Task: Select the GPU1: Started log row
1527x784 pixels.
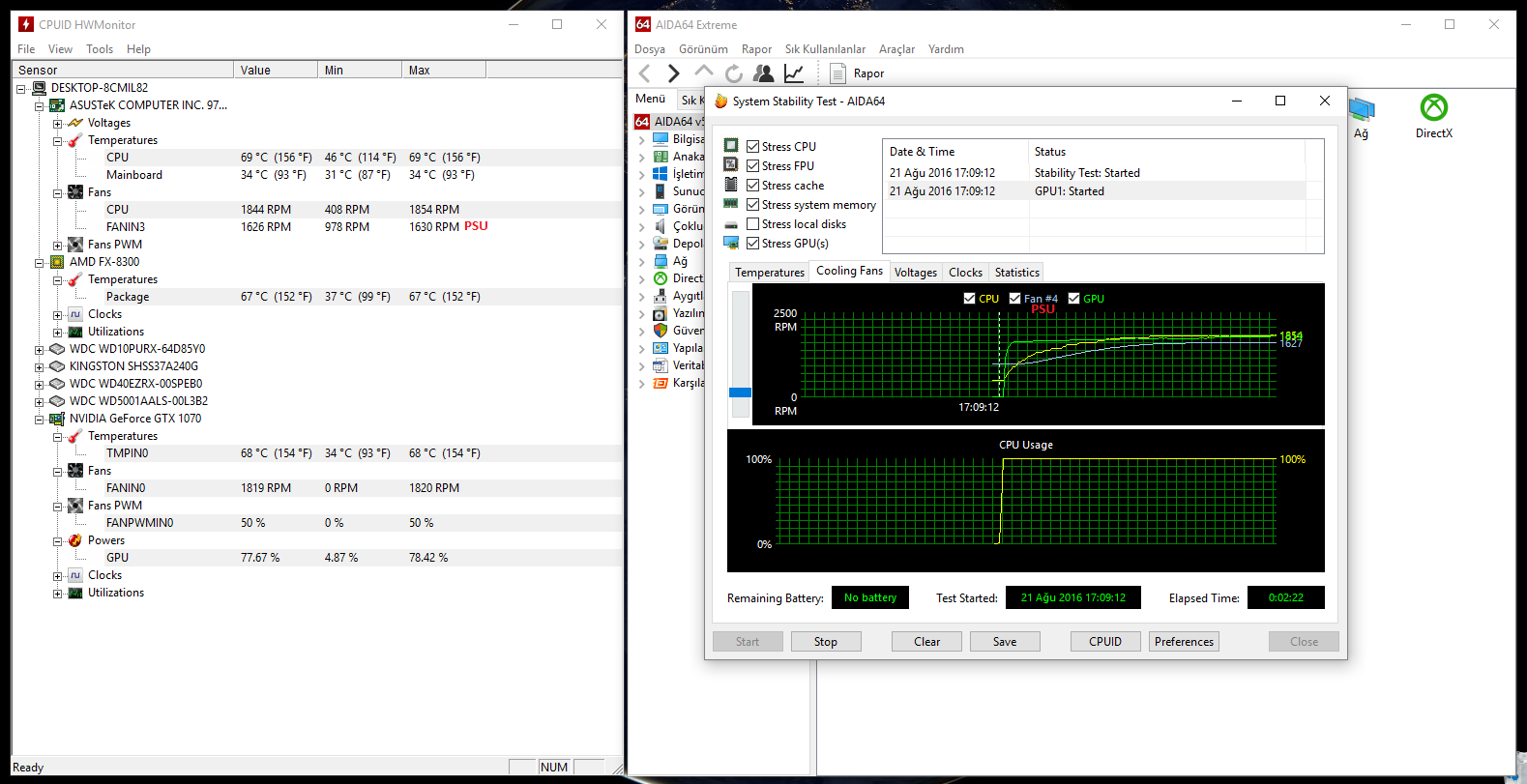Action: 1103,191
